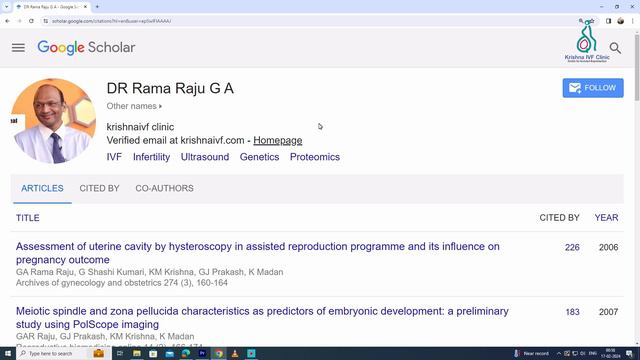Select the Genetics interest tag

[x=259, y=157]
